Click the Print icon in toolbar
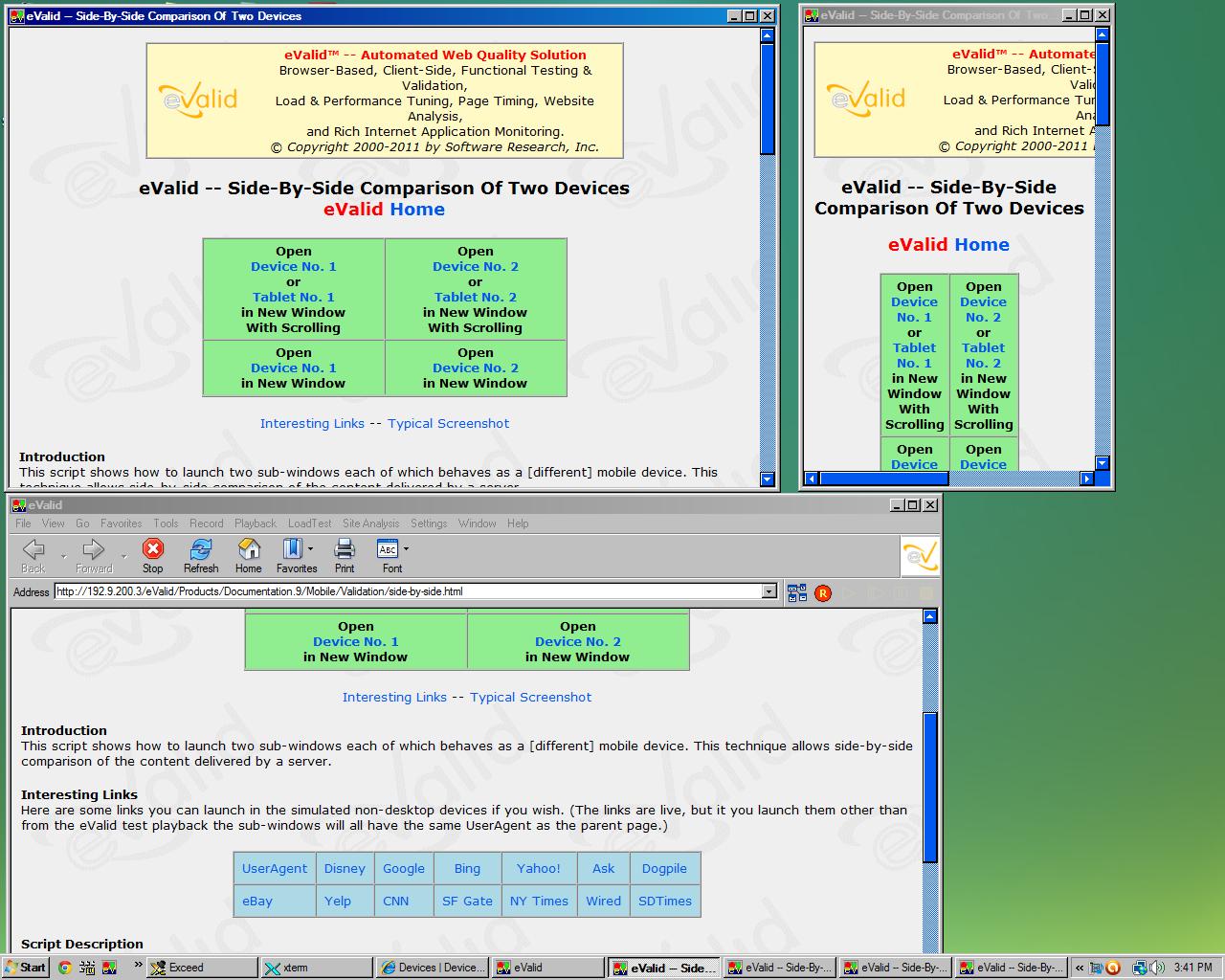Viewport: 1225px width, 980px height. point(345,549)
